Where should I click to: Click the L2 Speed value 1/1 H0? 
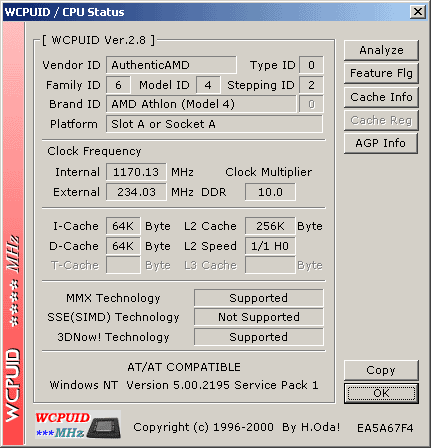click(270, 246)
